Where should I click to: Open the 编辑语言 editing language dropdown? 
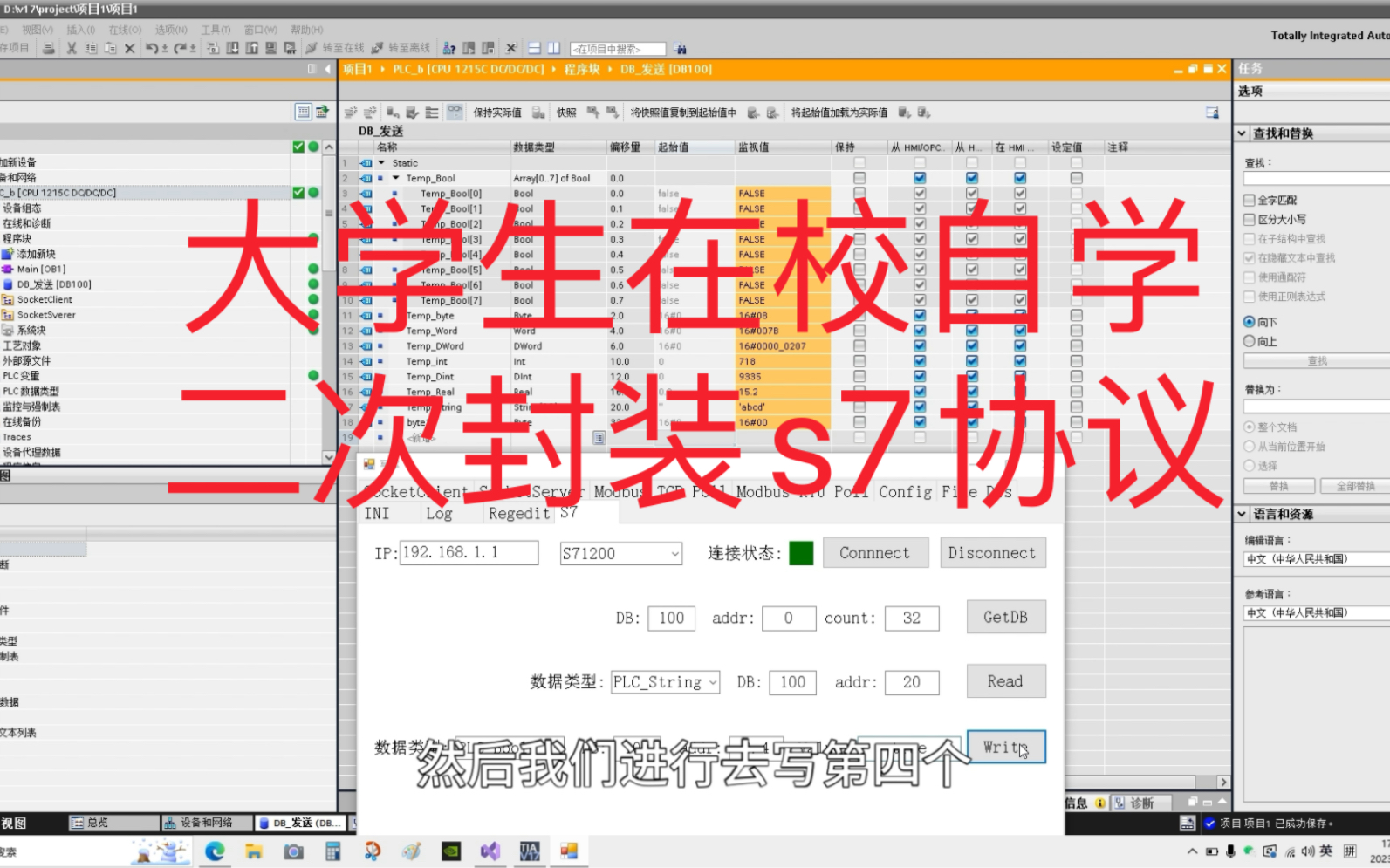[x=1317, y=559]
